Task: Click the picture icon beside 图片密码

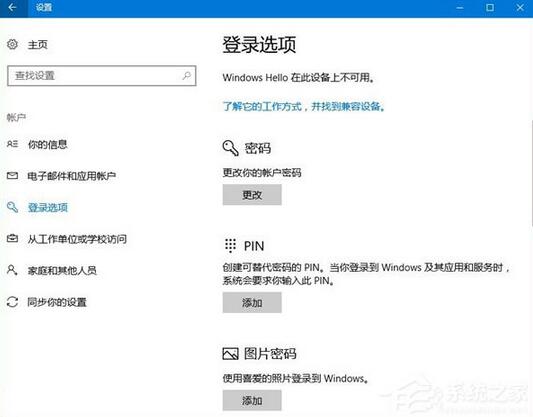Action: [x=230, y=354]
